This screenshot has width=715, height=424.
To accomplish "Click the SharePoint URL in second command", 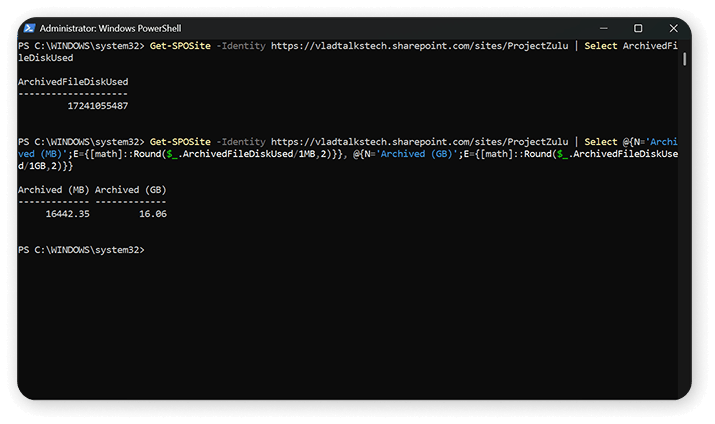I will click(x=422, y=142).
